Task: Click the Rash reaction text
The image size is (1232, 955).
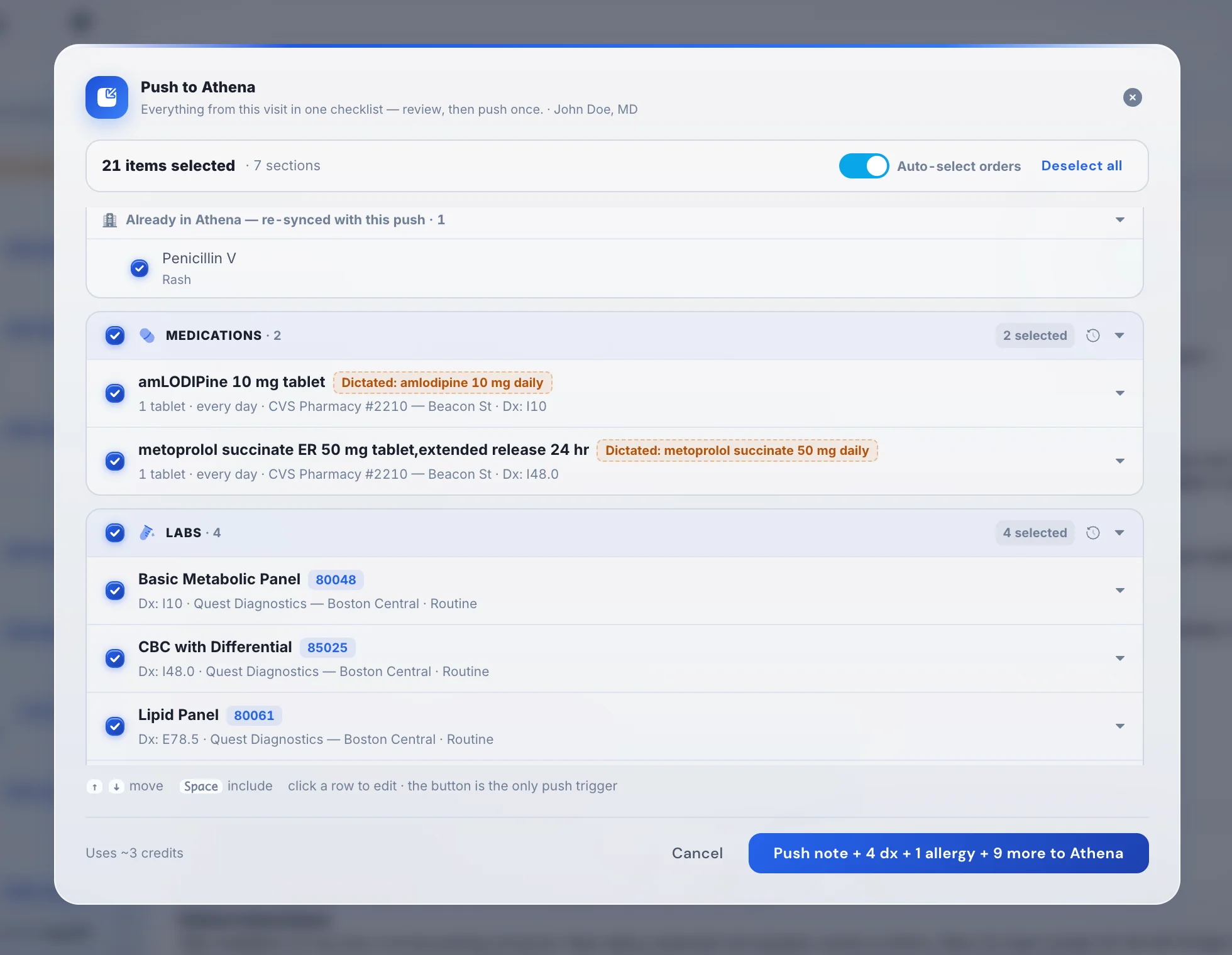Action: click(177, 280)
